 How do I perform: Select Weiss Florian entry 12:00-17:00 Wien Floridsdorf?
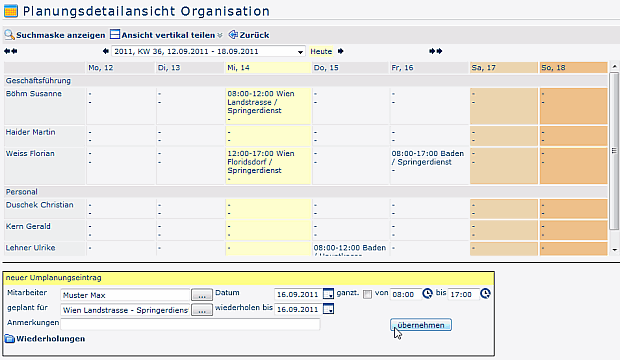pos(261,162)
